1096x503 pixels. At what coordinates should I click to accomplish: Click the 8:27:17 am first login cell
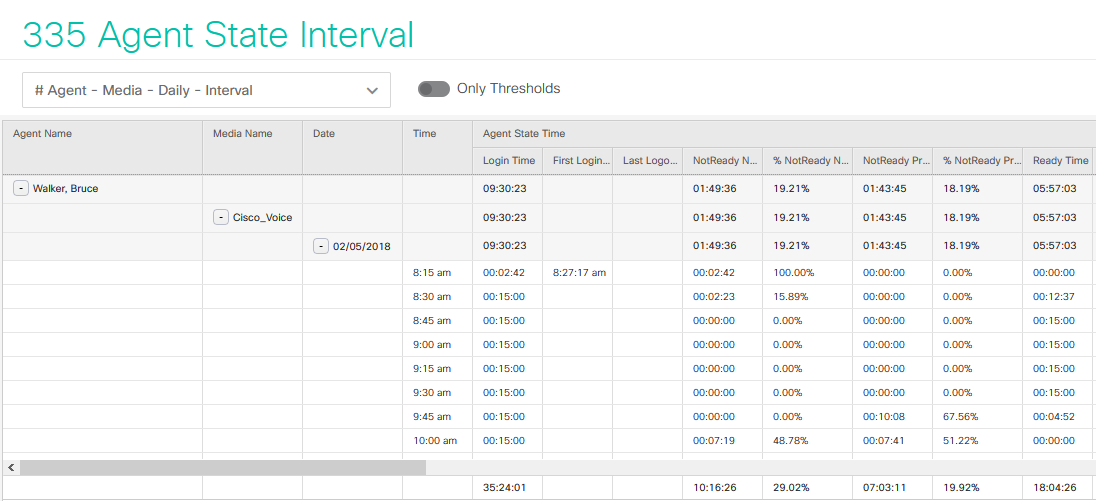tap(578, 272)
